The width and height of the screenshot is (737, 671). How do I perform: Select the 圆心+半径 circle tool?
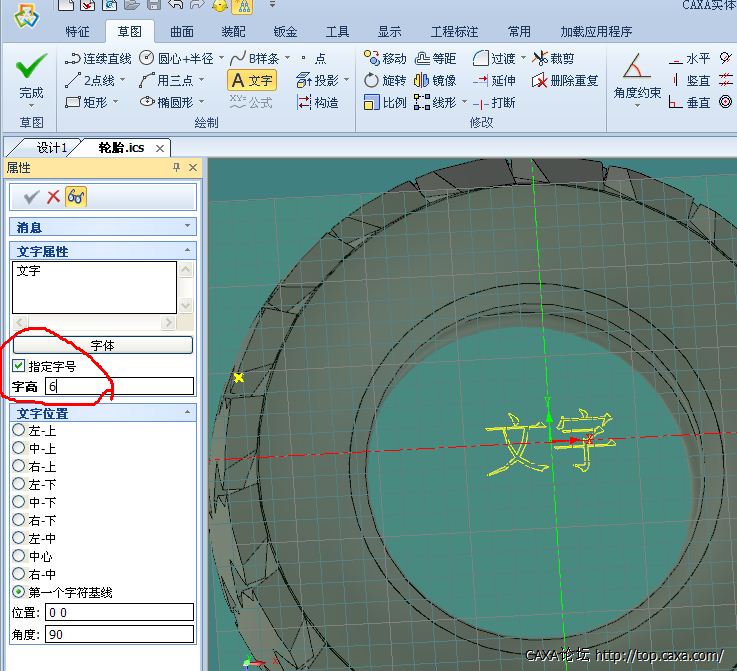tap(177, 59)
